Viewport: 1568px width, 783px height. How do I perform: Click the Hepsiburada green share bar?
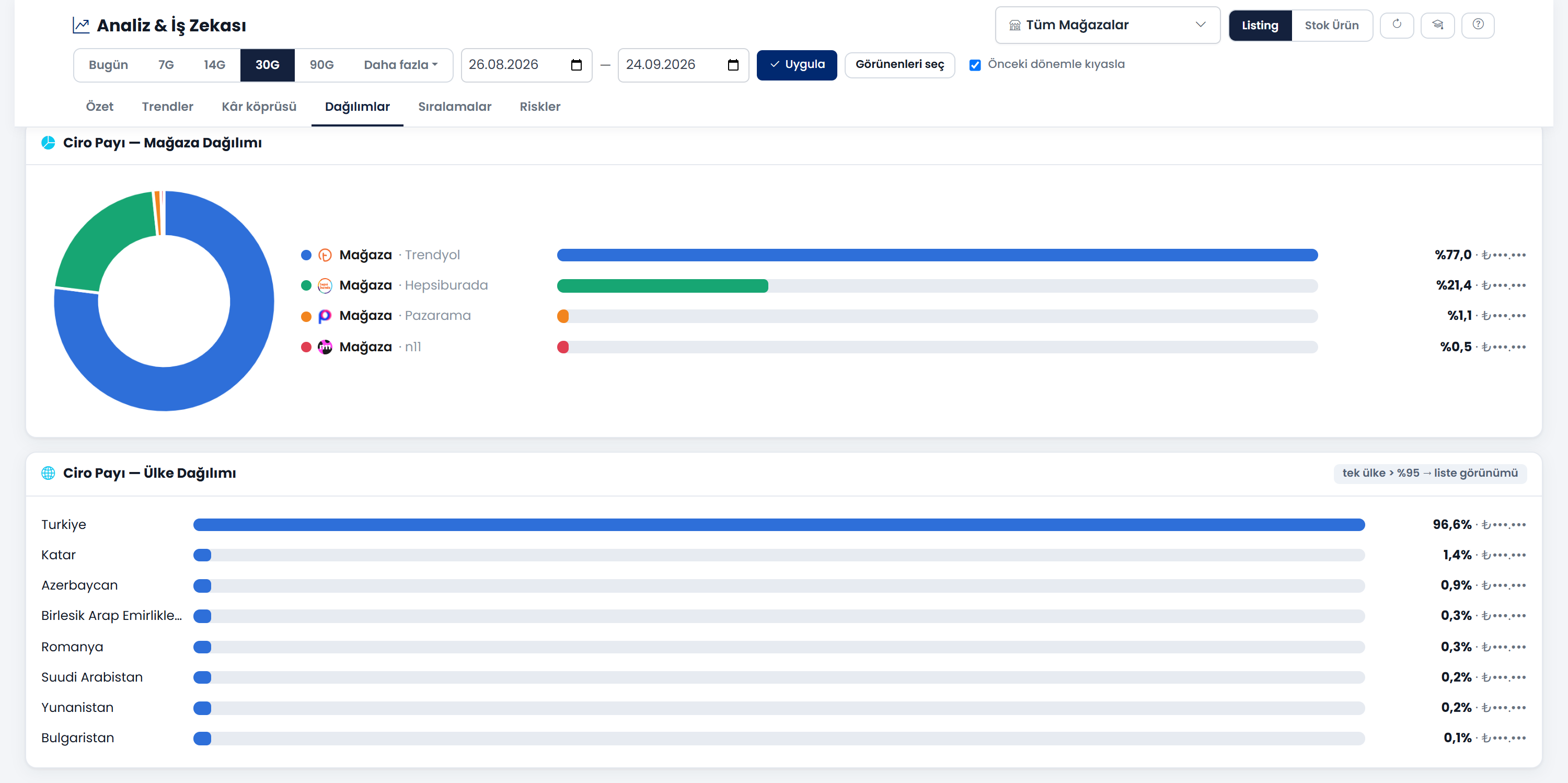[x=662, y=286]
